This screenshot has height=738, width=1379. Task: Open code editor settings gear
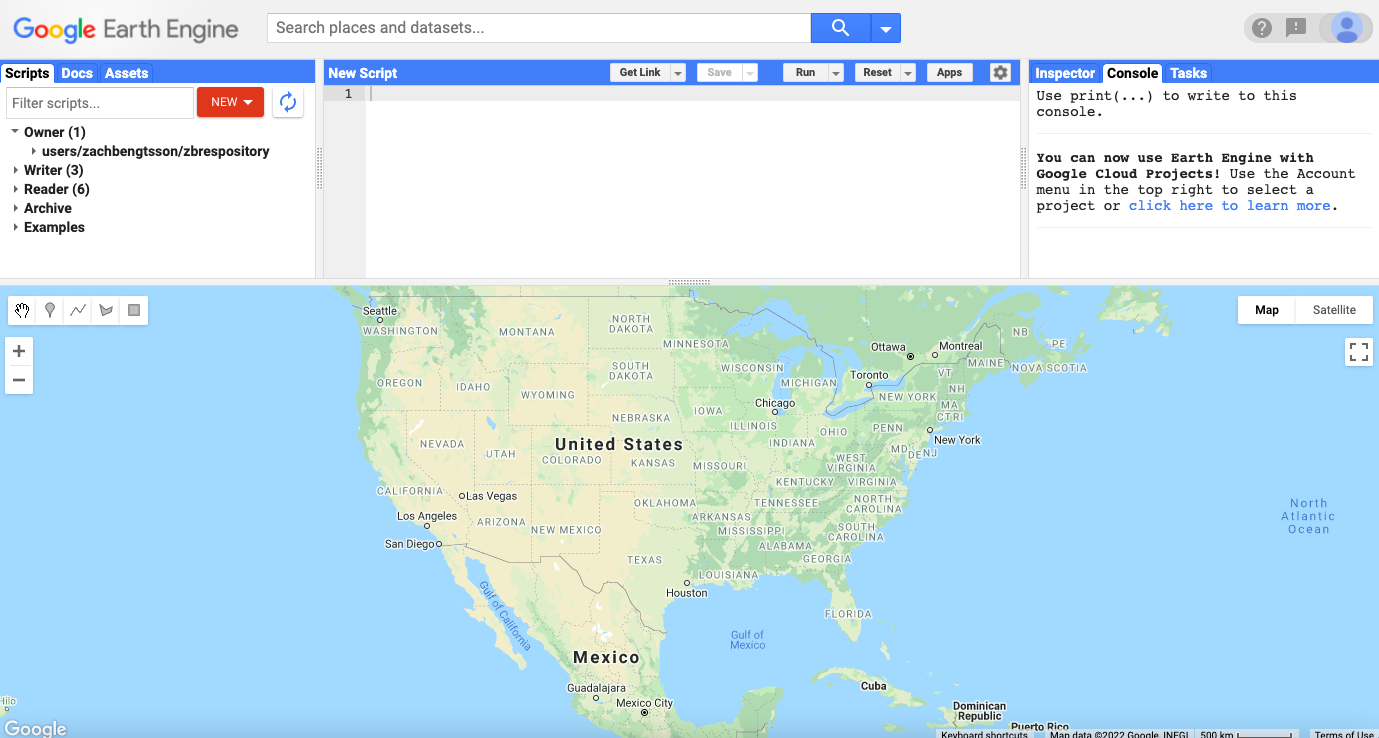[1000, 73]
